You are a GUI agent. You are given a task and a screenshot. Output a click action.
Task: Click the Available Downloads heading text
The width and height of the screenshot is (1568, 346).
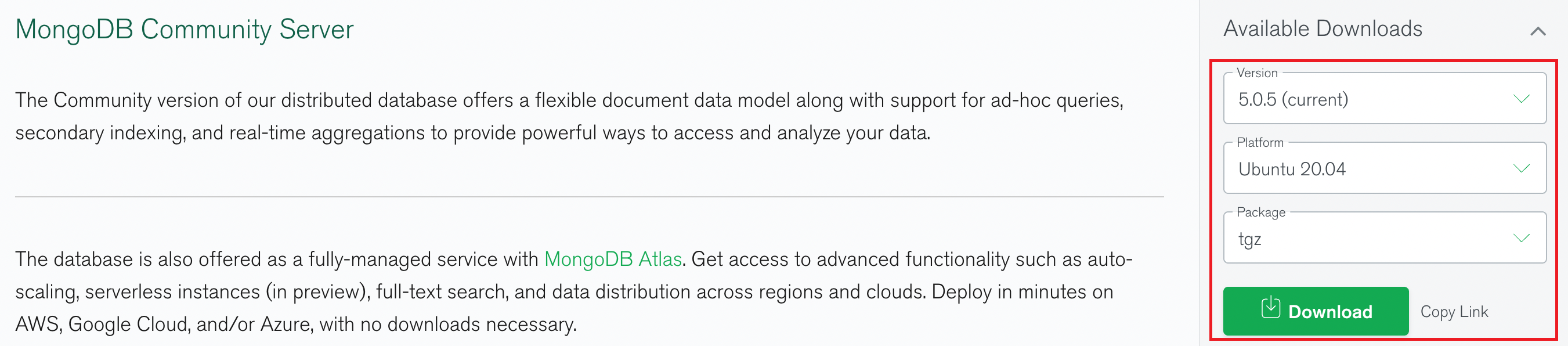pyautogui.click(x=1323, y=28)
